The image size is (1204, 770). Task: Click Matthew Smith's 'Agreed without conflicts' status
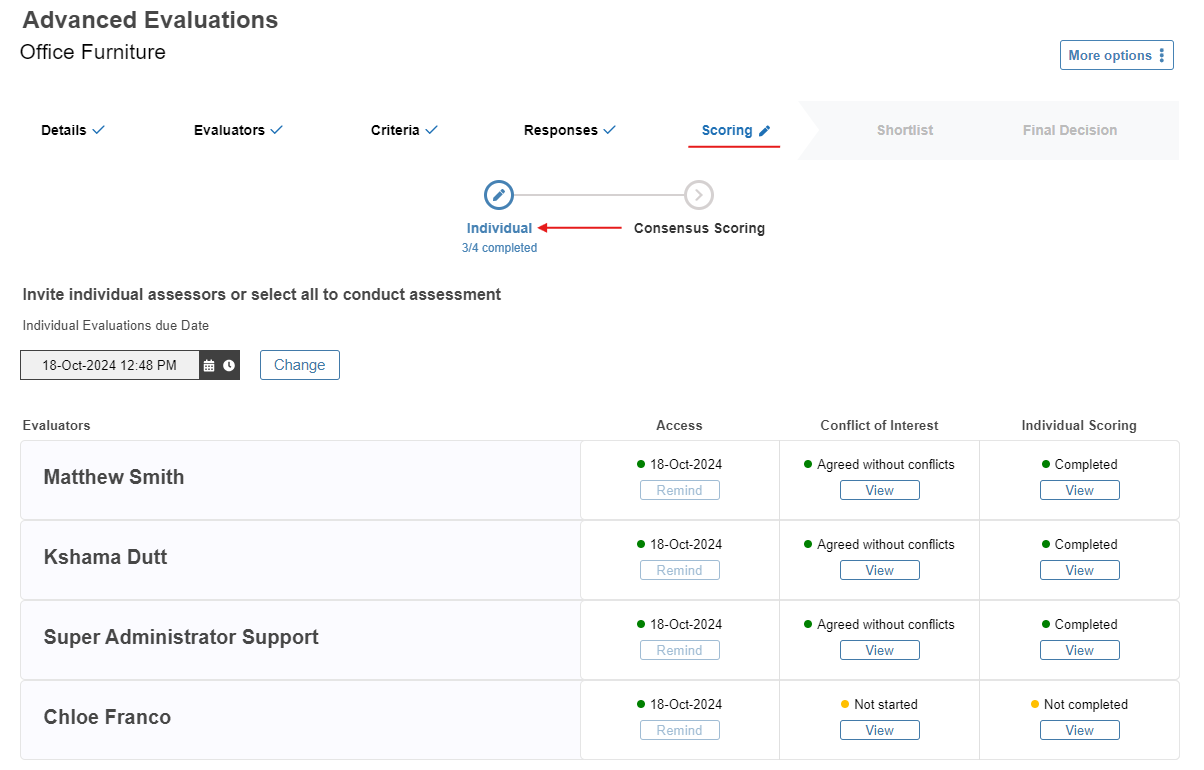coord(886,464)
